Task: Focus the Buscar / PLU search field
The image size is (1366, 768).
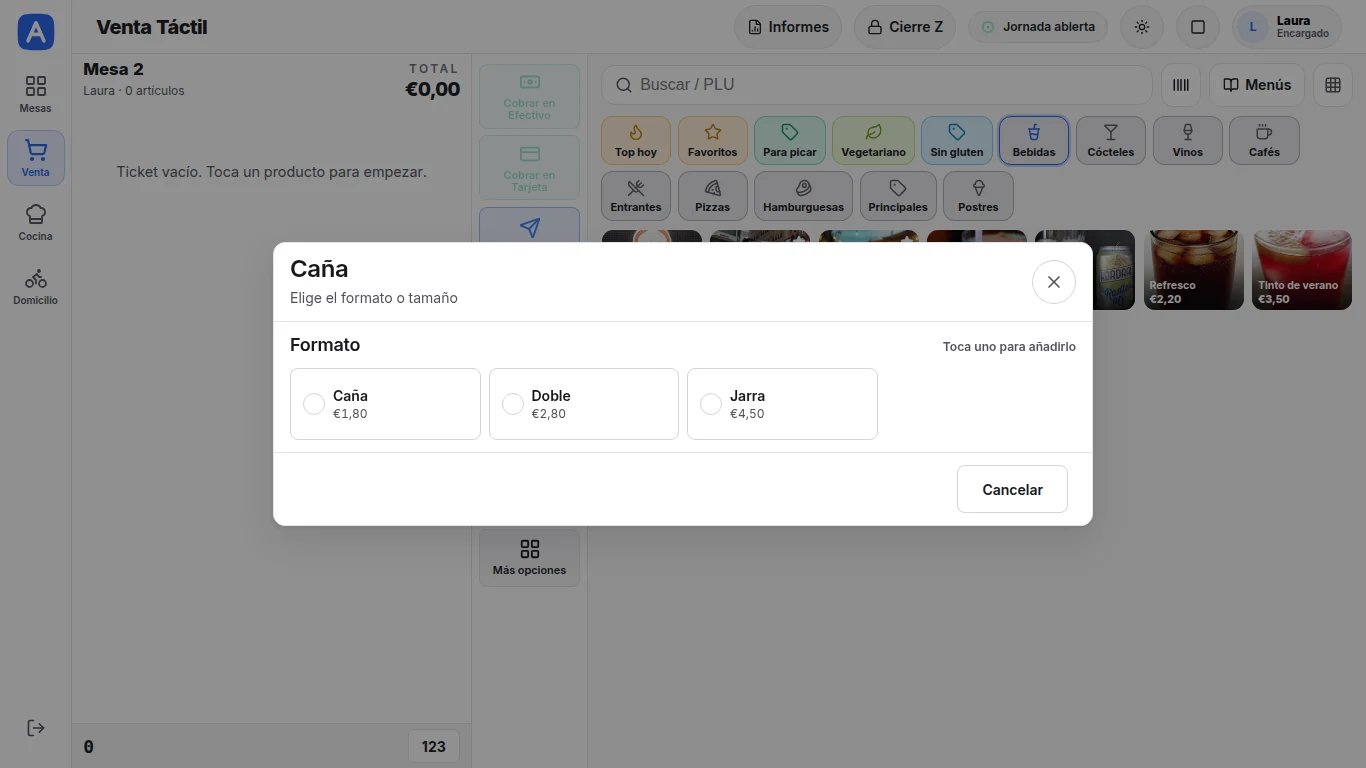Action: click(x=877, y=85)
